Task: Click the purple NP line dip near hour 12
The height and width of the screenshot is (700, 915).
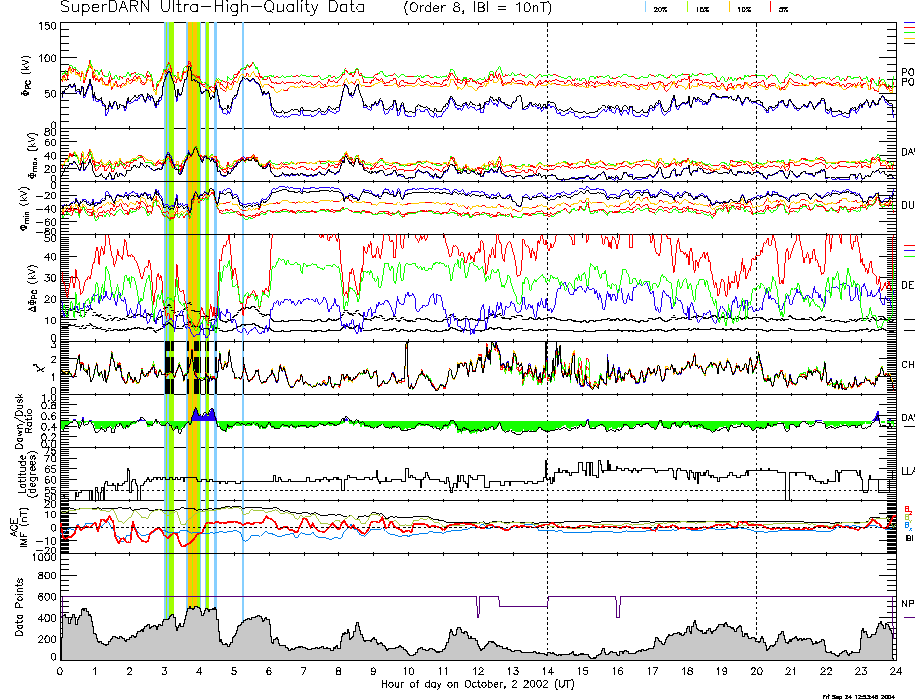Action: 479,607
